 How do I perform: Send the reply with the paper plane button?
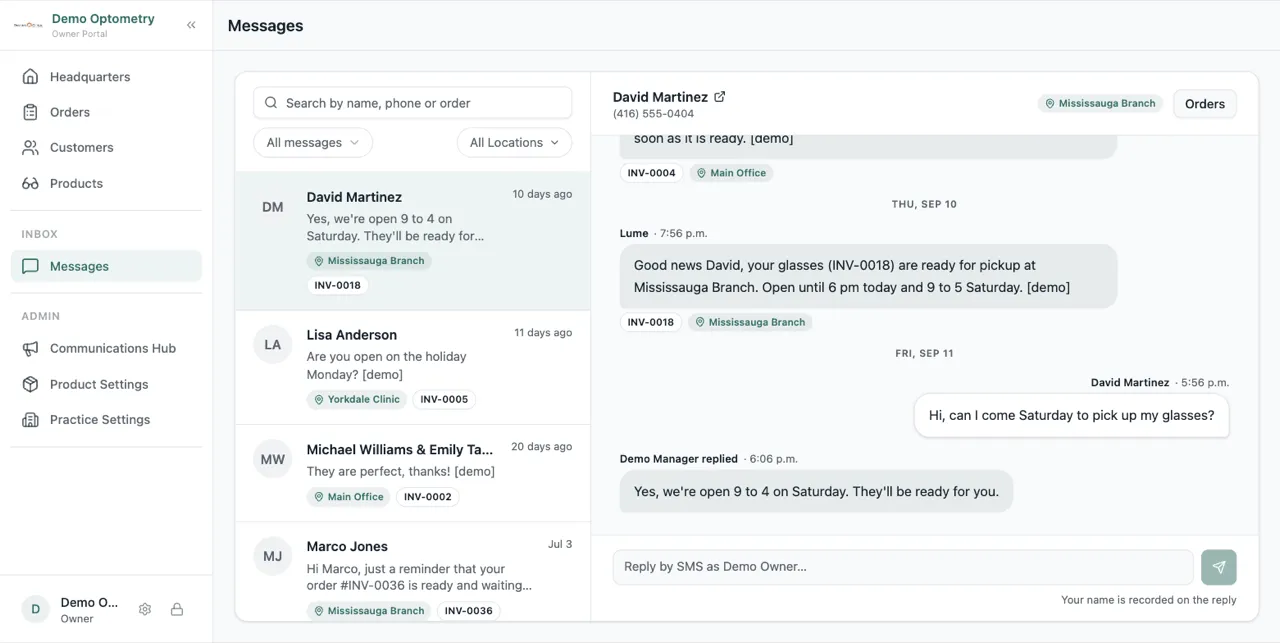tap(1219, 567)
